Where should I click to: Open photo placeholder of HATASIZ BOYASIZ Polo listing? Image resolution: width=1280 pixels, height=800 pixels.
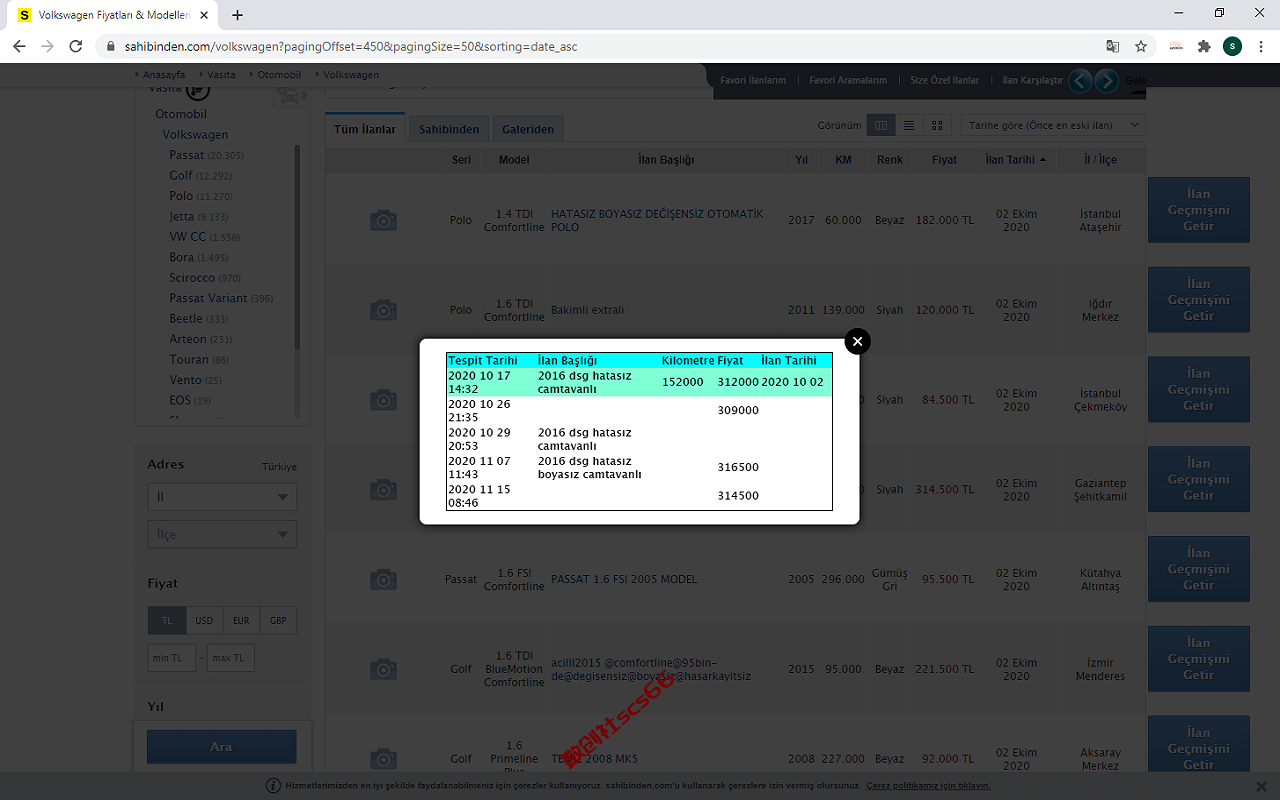pos(383,220)
